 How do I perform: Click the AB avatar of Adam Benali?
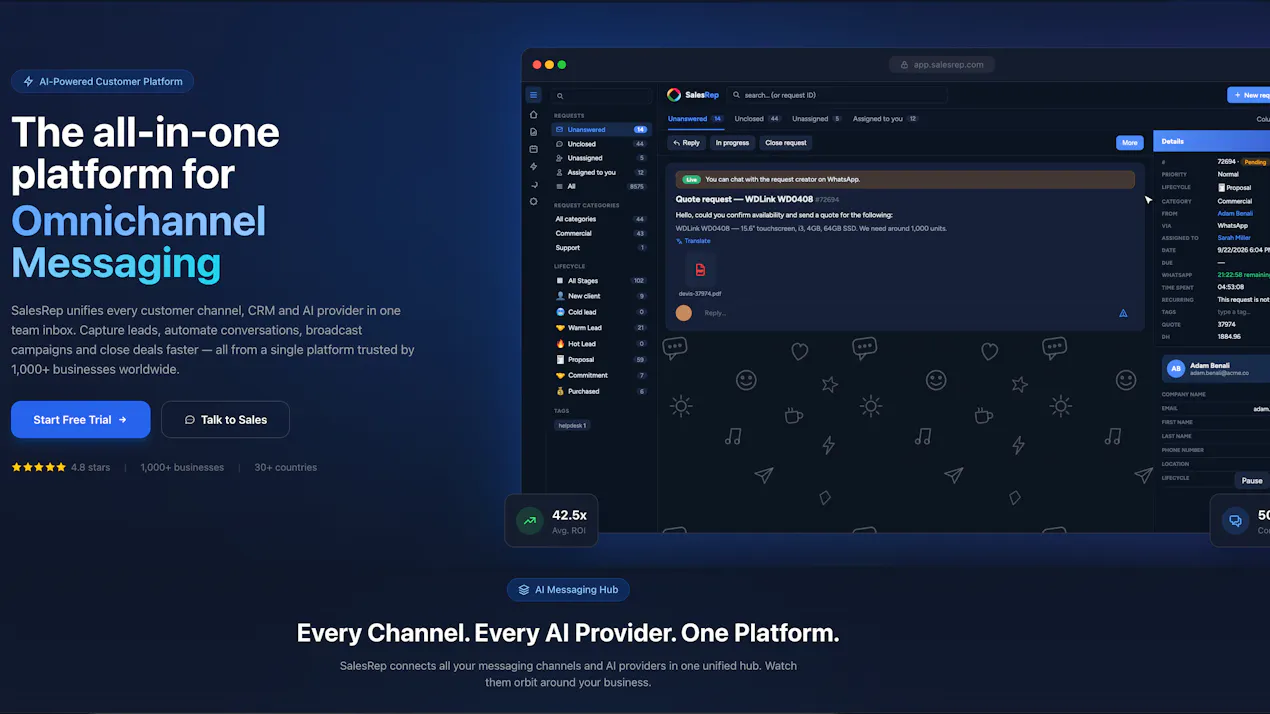tap(1176, 369)
